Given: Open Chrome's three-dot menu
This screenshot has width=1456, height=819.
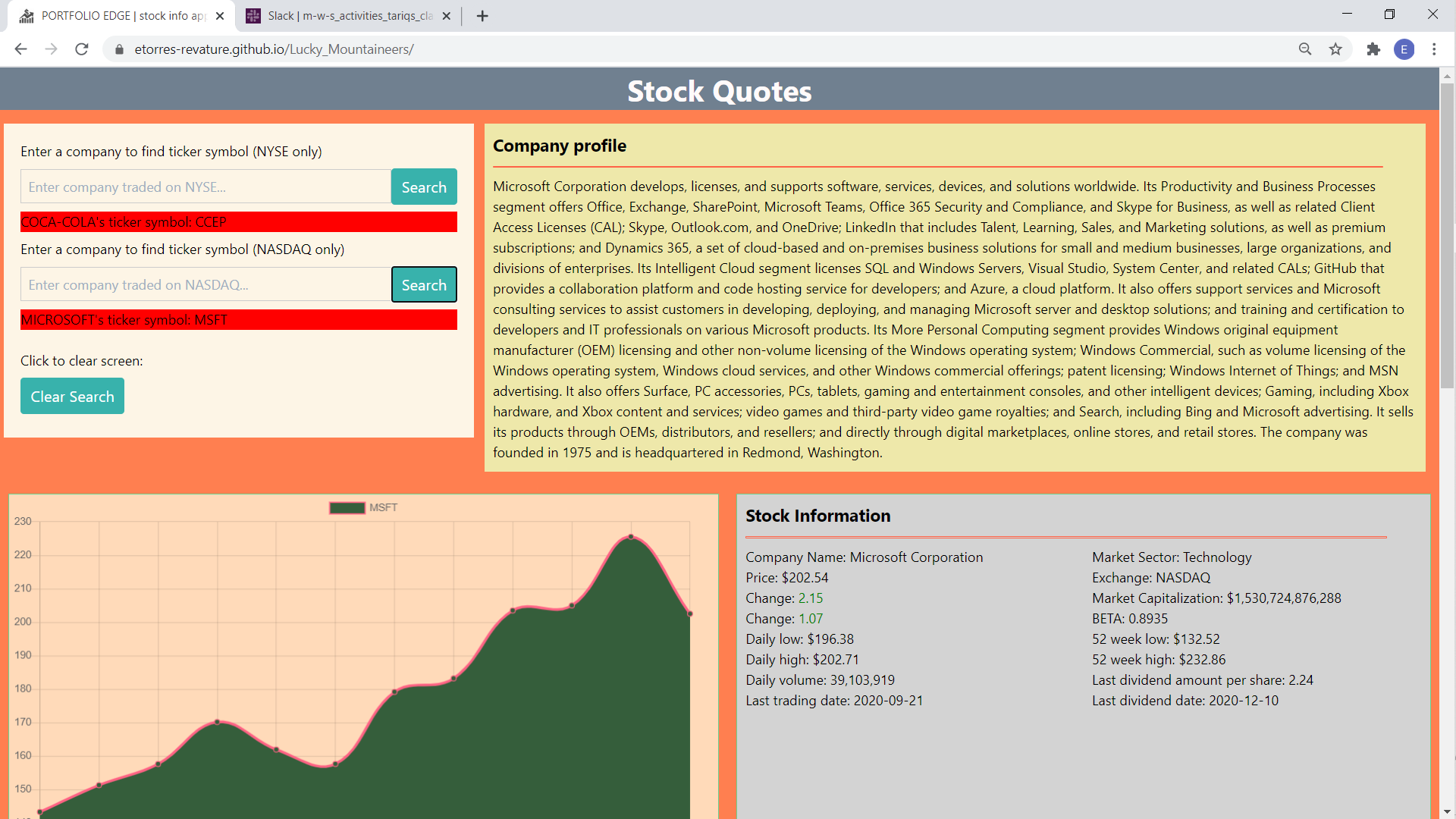Looking at the screenshot, I should pyautogui.click(x=1434, y=49).
